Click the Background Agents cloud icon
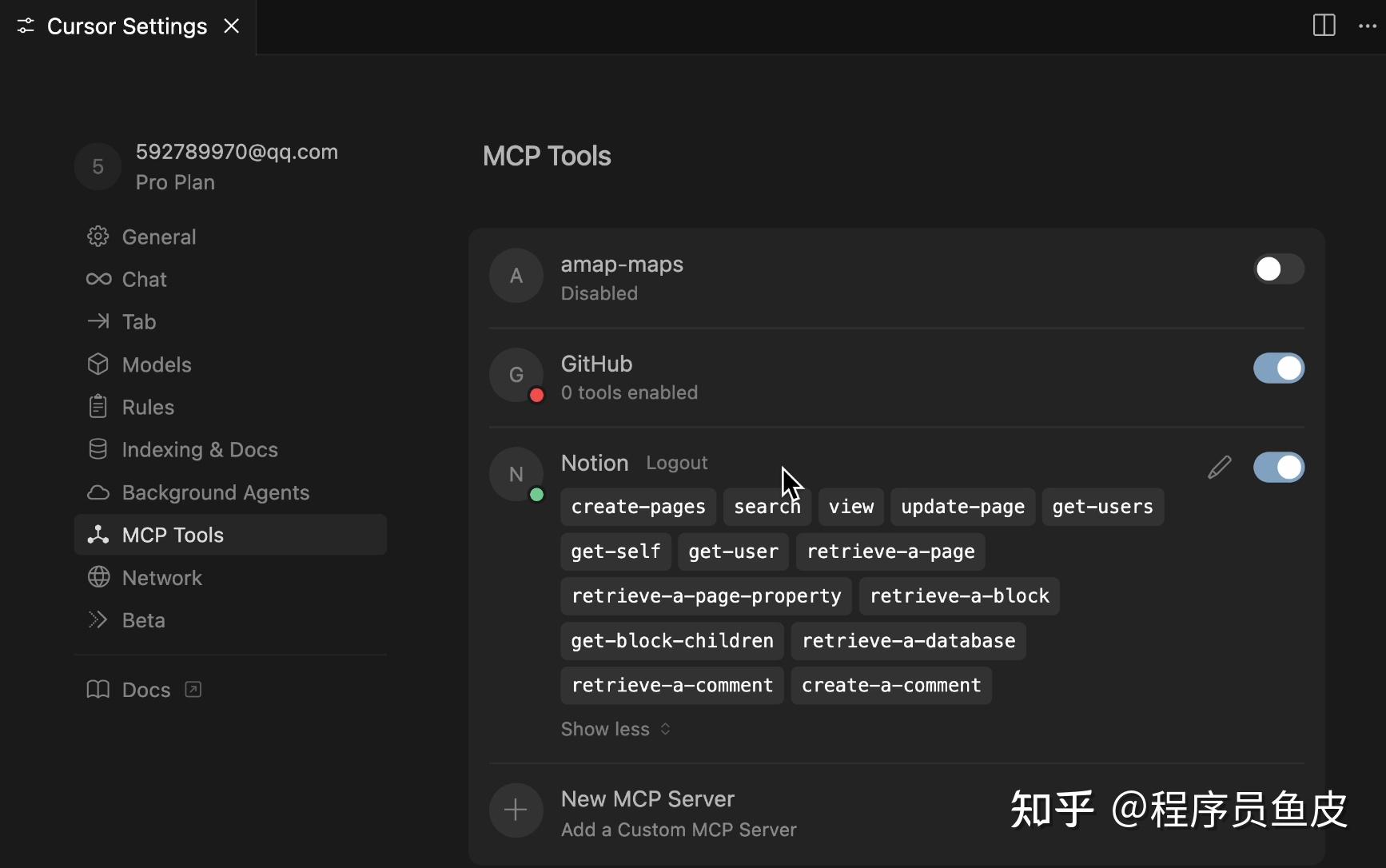The height and width of the screenshot is (868, 1386). point(98,492)
